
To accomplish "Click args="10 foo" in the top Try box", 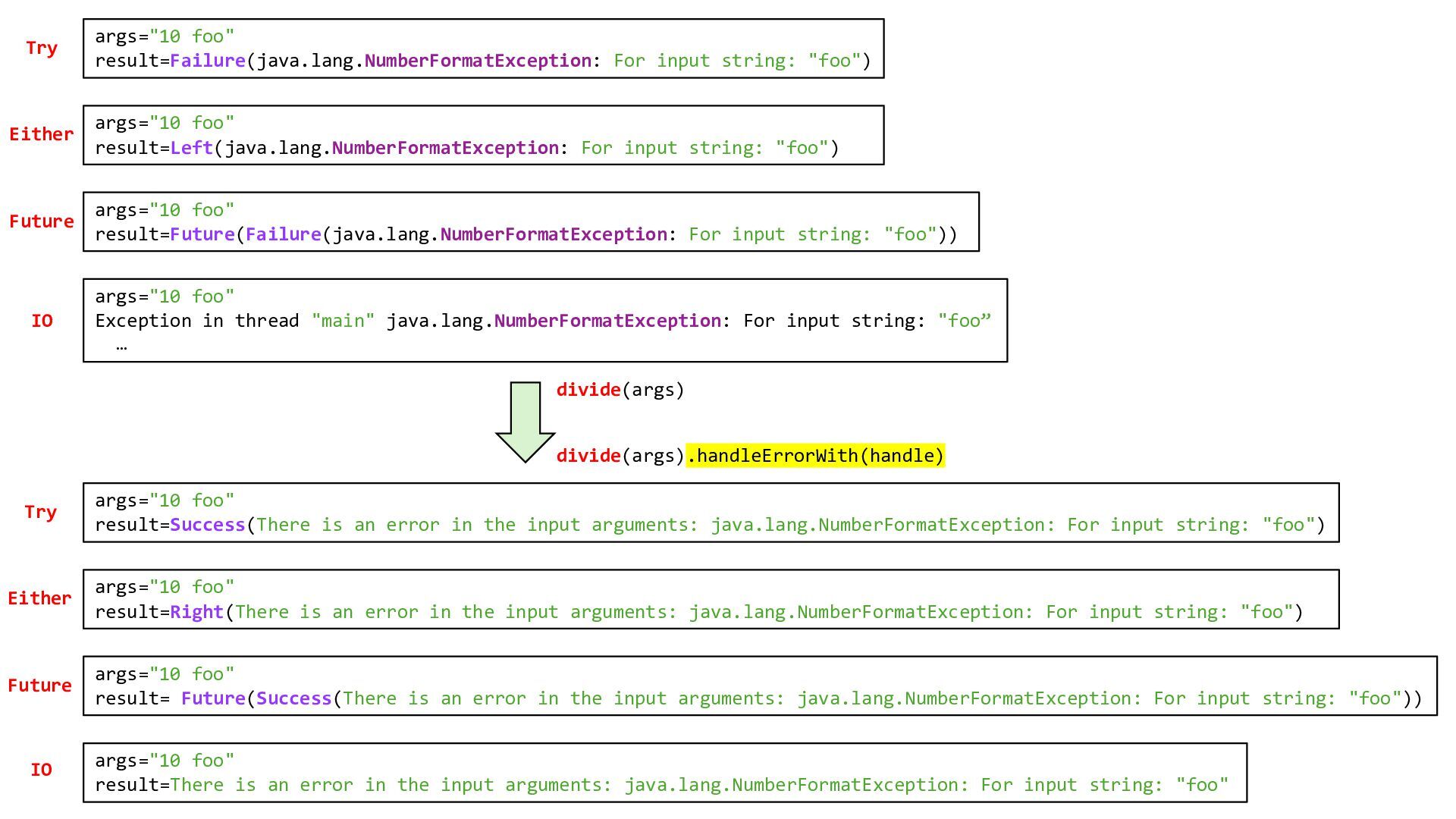I will (x=165, y=36).
